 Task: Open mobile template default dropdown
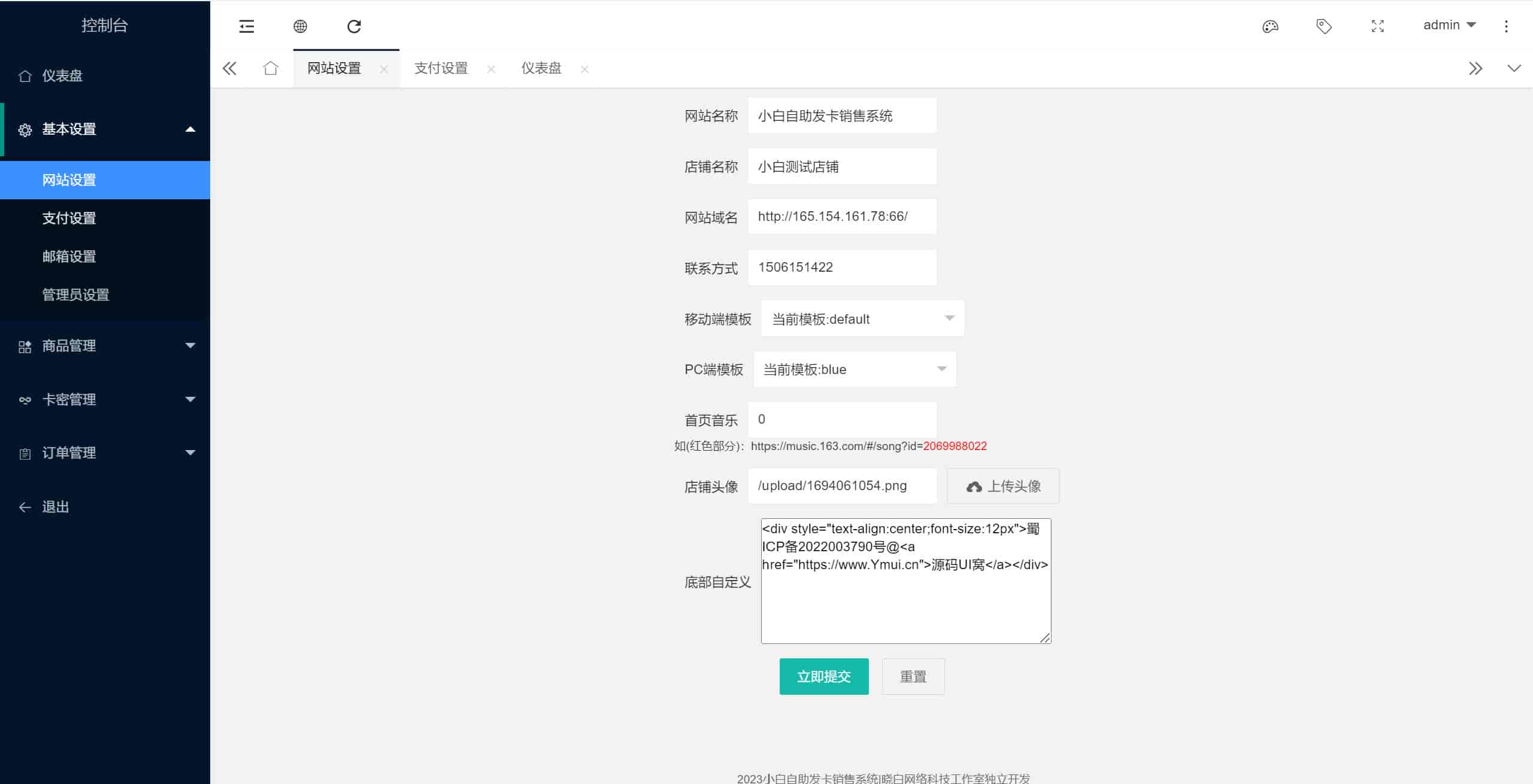pos(862,318)
